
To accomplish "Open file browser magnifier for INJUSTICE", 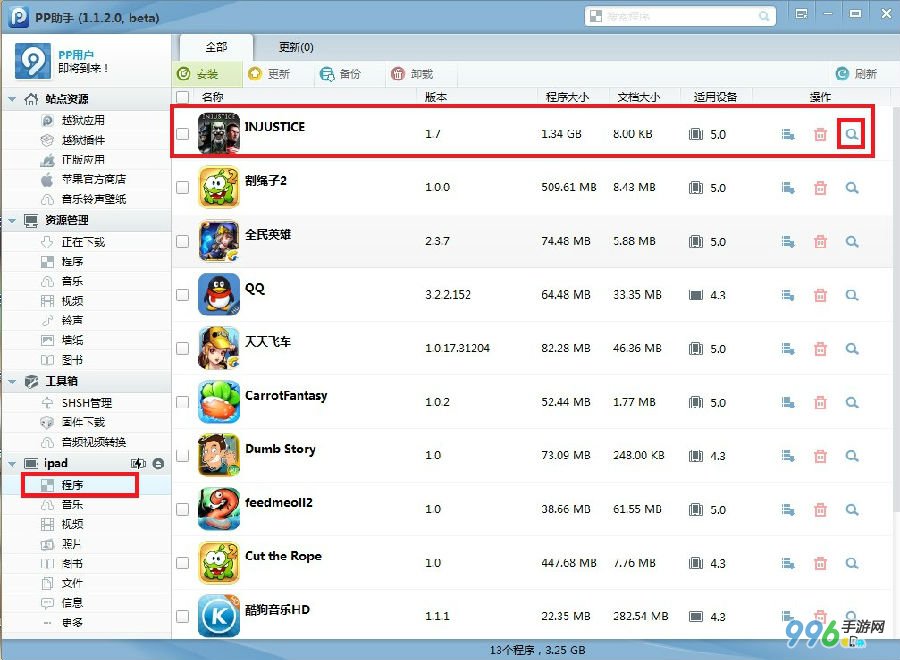I will (852, 134).
